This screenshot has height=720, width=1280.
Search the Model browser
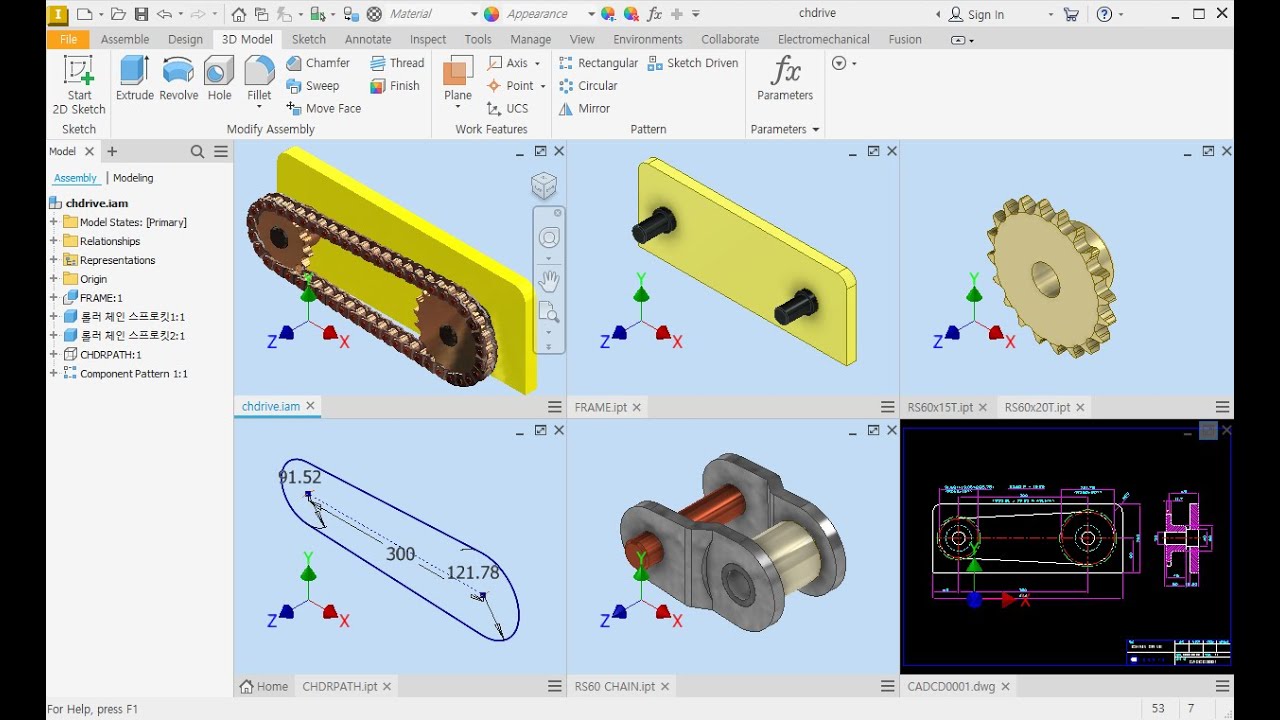click(x=197, y=152)
